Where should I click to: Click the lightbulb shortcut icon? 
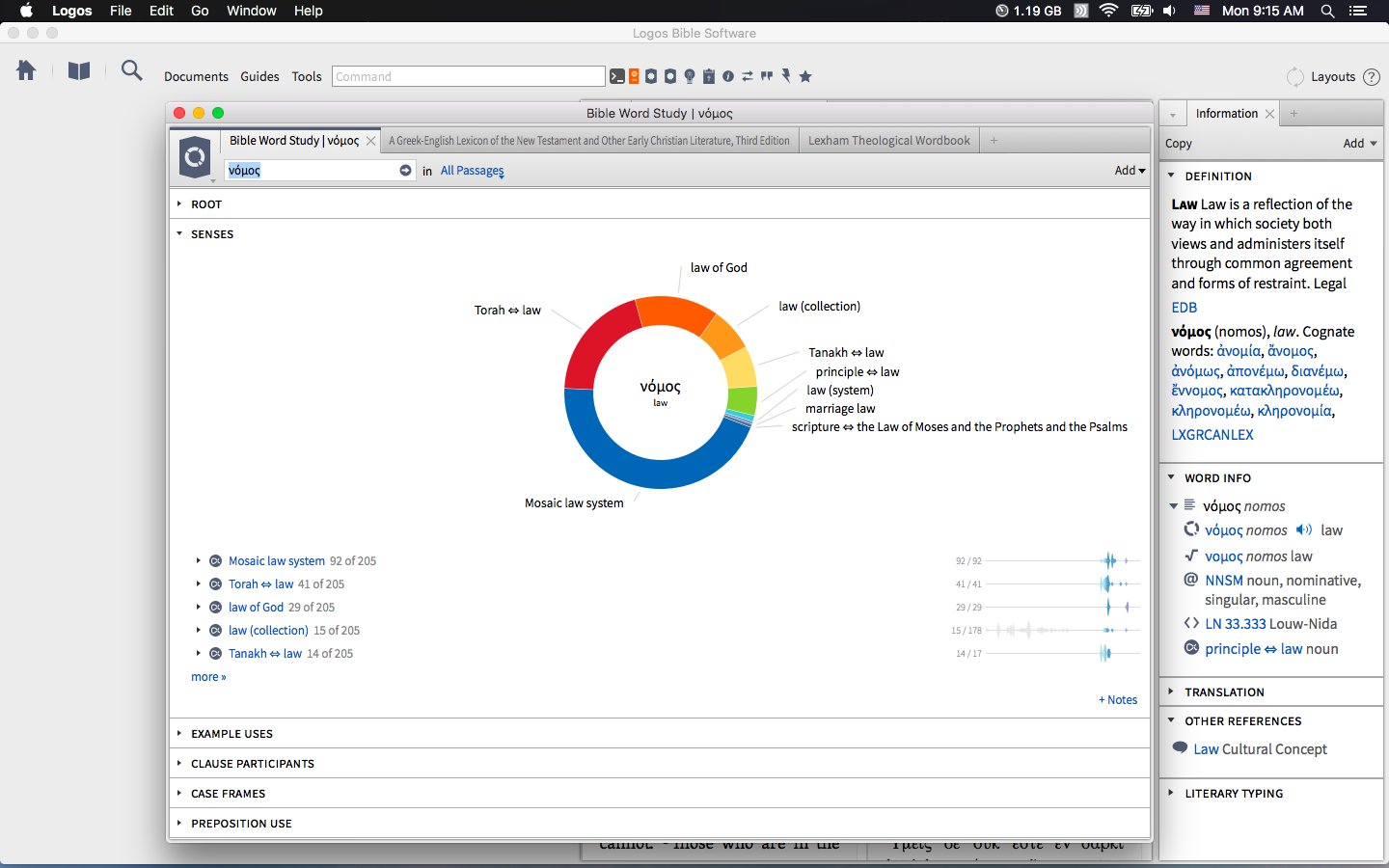point(690,76)
